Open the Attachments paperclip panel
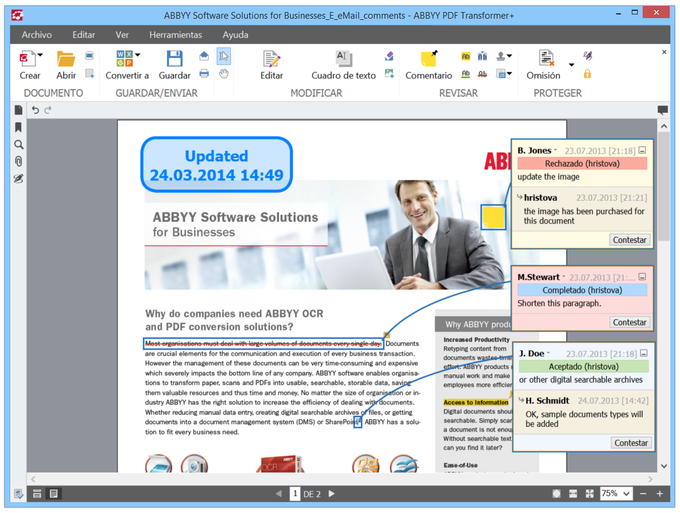Screen dimensions: 680x513 pyautogui.click(x=18, y=161)
